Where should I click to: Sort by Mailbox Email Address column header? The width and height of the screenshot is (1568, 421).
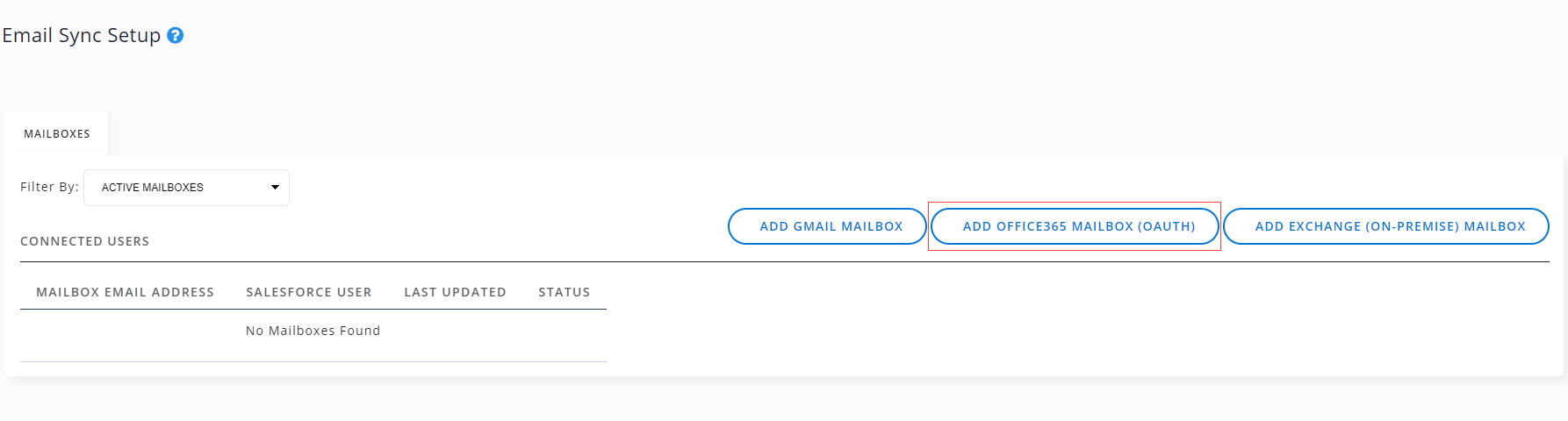125,292
